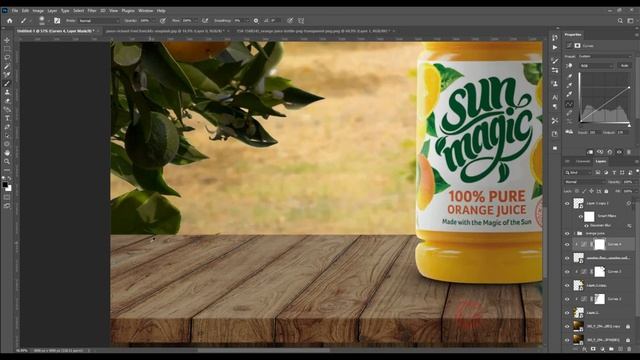Open smoothing options gear
This screenshot has width=640, height=360.
point(256,20)
